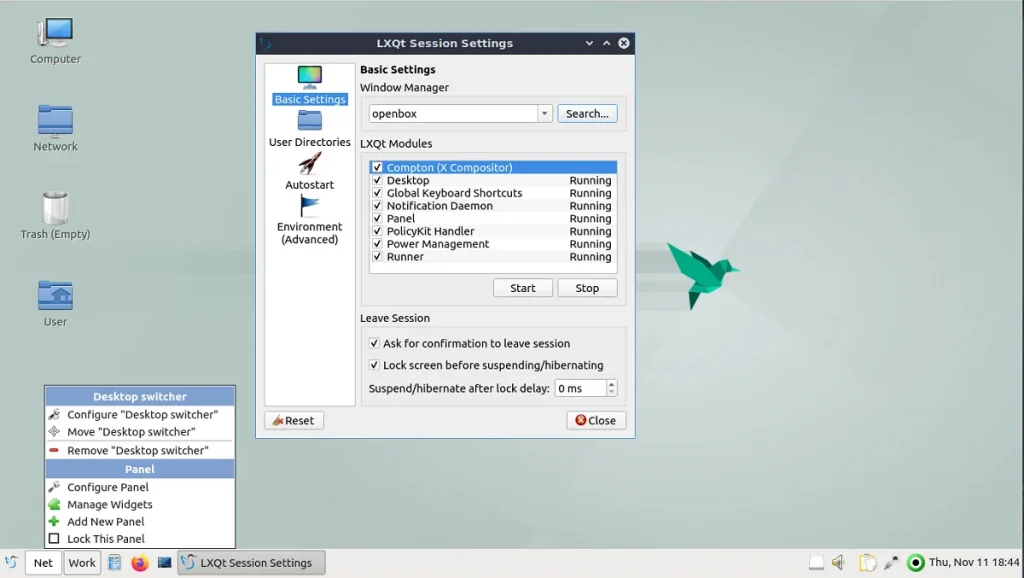Uncheck the Desktop module checkbox

[377, 180]
